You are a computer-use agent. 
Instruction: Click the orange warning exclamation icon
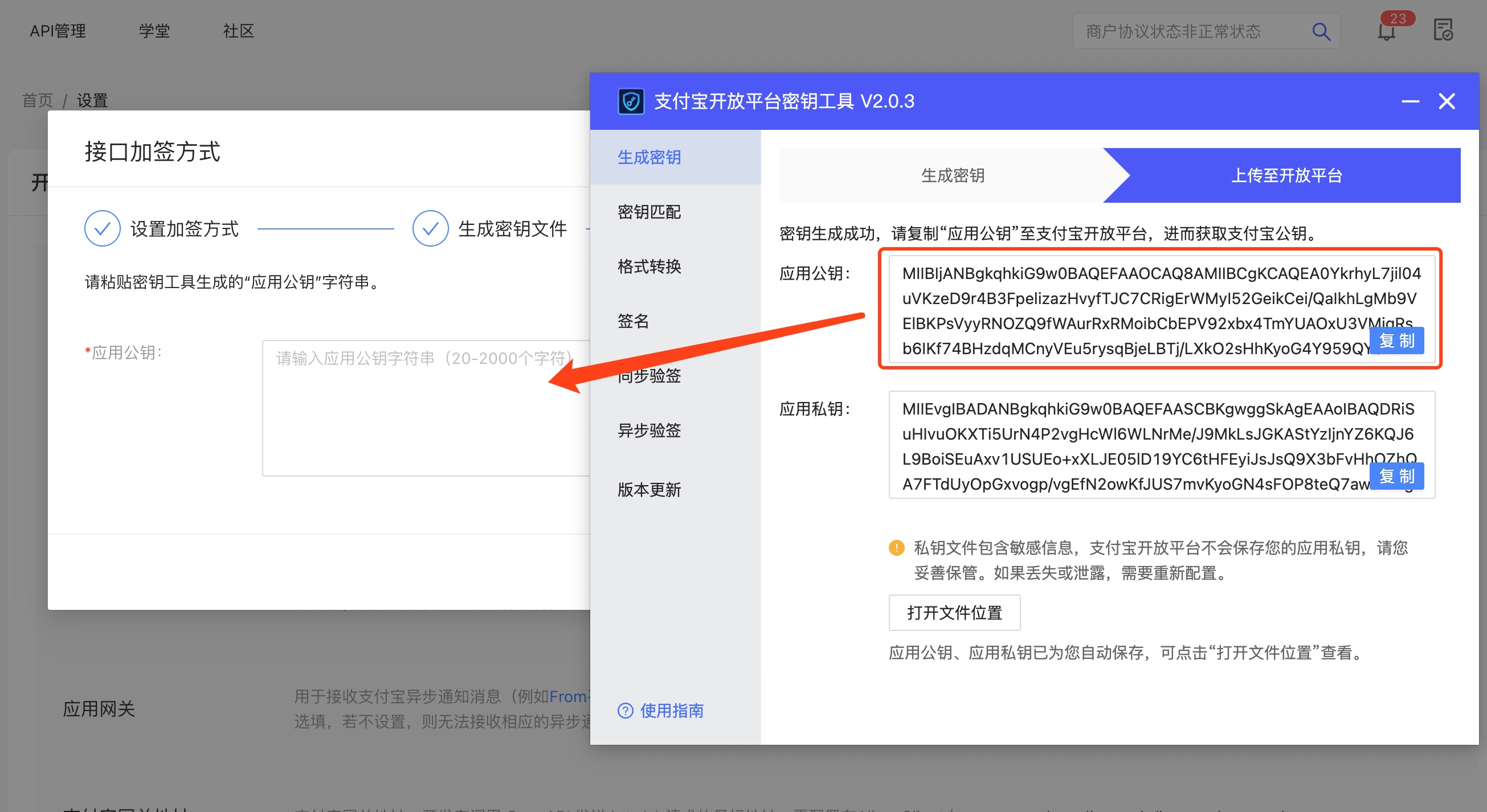tap(896, 547)
